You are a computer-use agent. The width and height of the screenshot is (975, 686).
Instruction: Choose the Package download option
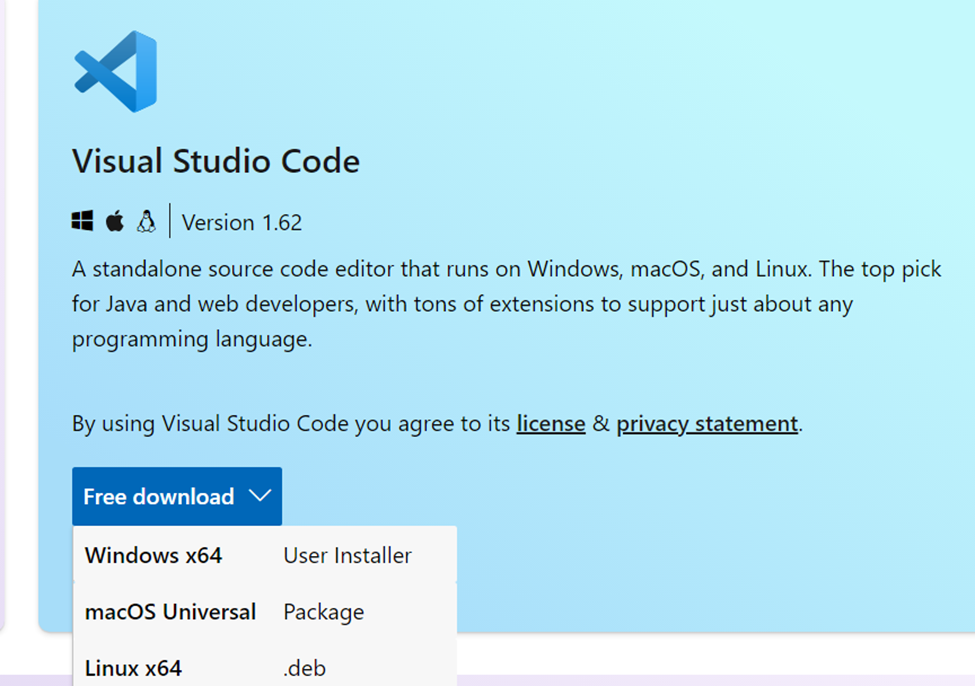click(x=324, y=613)
